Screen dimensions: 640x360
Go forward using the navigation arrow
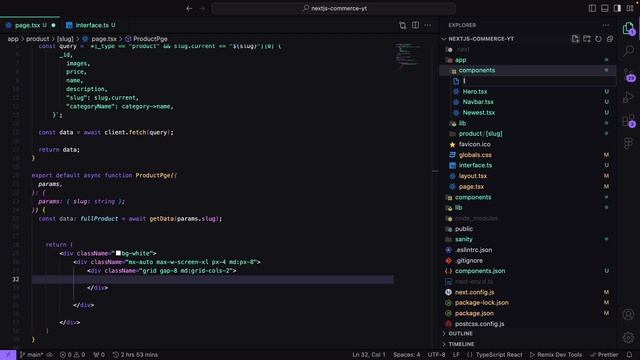tap(202, 8)
